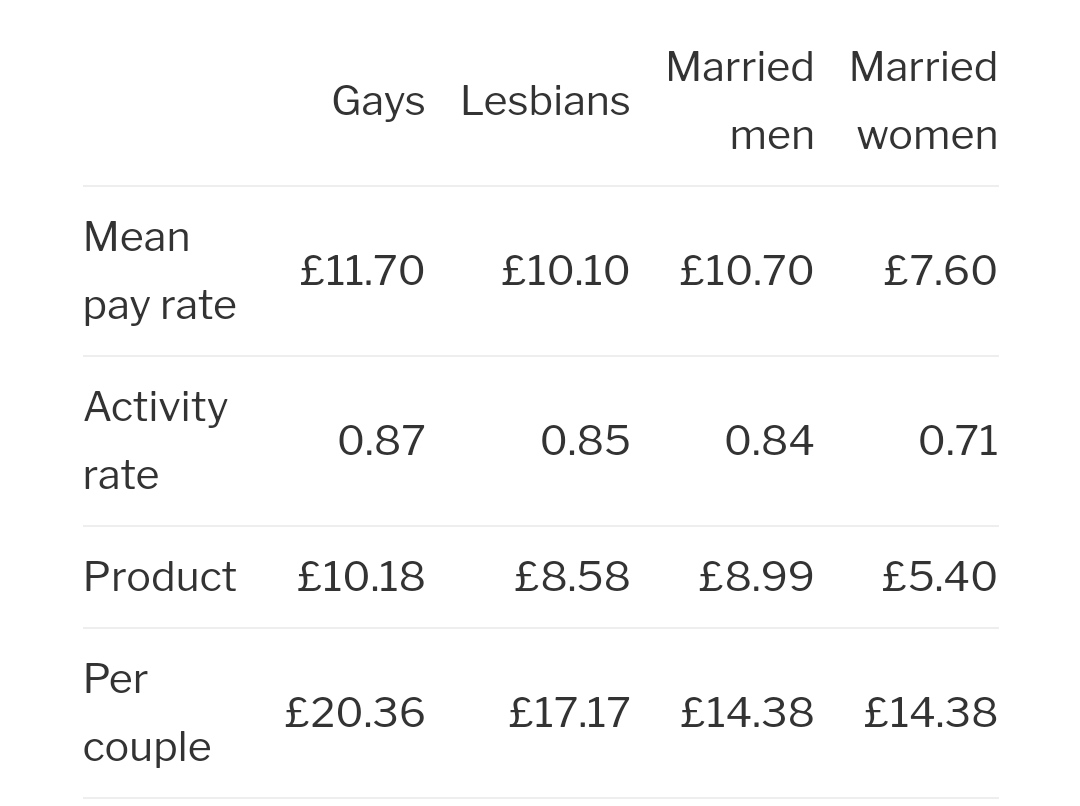Click the £11.70 mean pay cell
This screenshot has height=806, width=1080.
(x=362, y=271)
